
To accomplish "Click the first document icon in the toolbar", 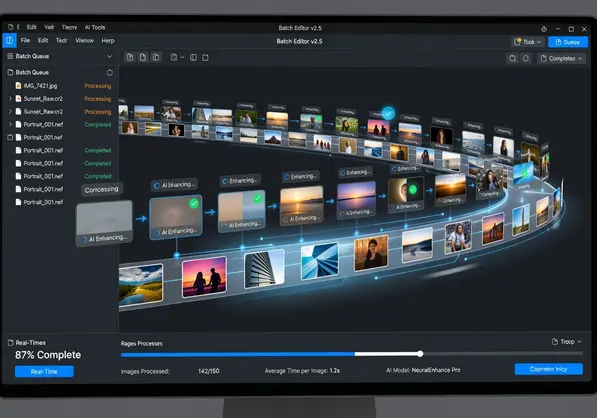I will click(x=130, y=57).
